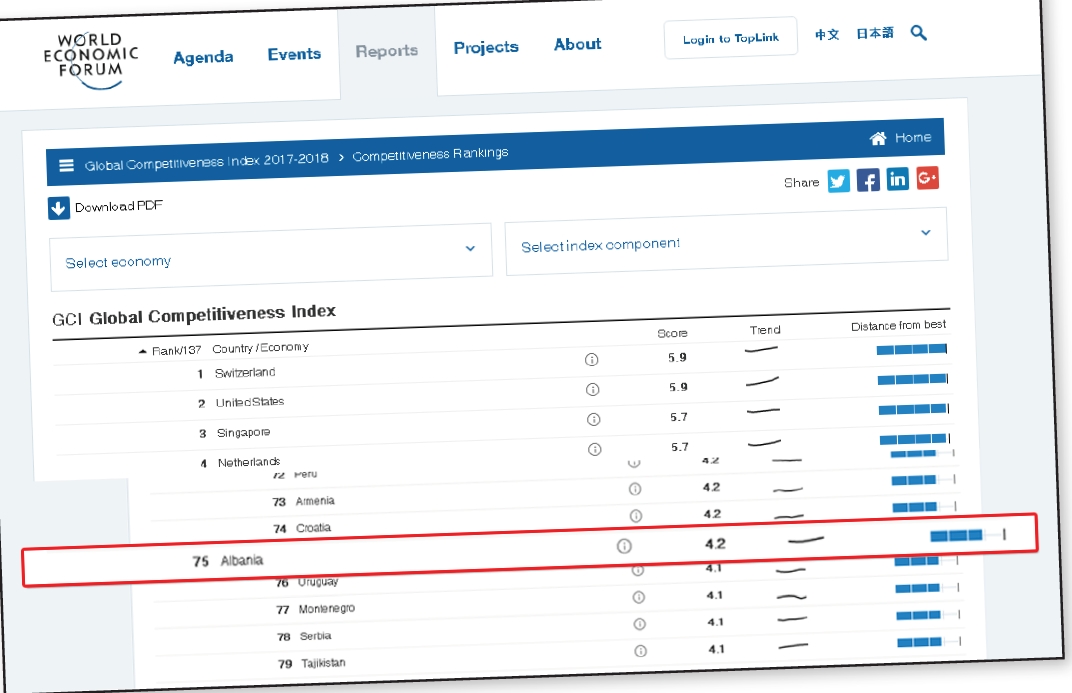
Task: Click Albania's distance from best bar
Action: 957,536
